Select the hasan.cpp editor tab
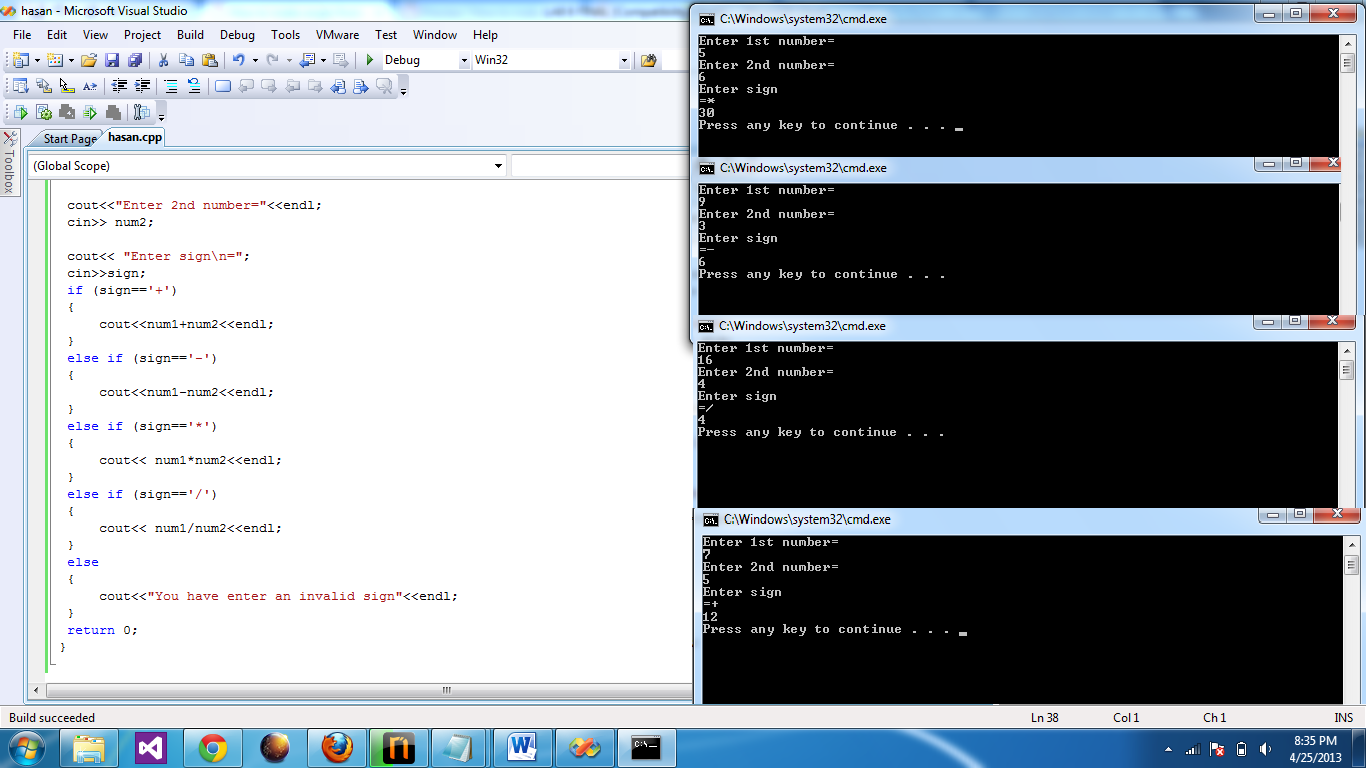This screenshot has height=768, width=1366. [134, 137]
